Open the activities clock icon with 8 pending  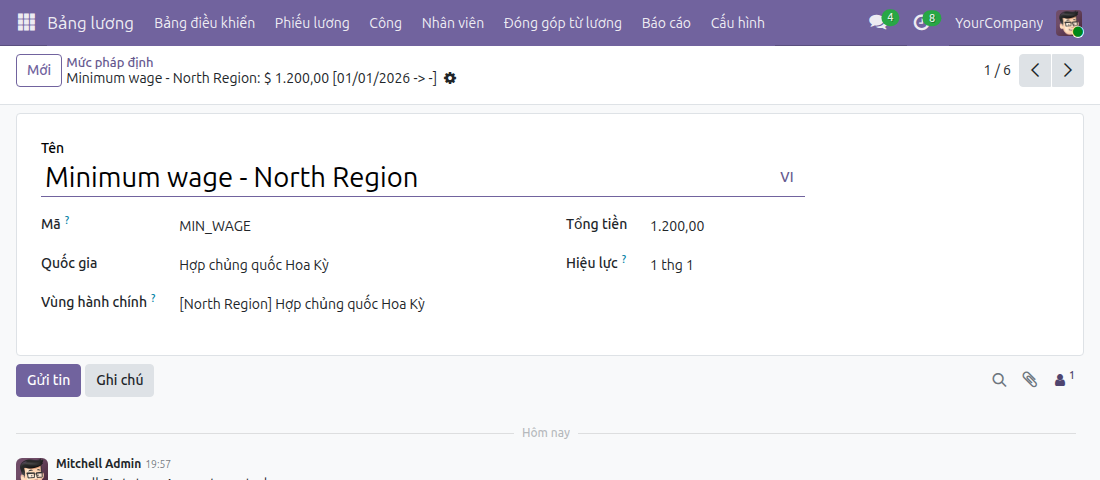(x=924, y=22)
